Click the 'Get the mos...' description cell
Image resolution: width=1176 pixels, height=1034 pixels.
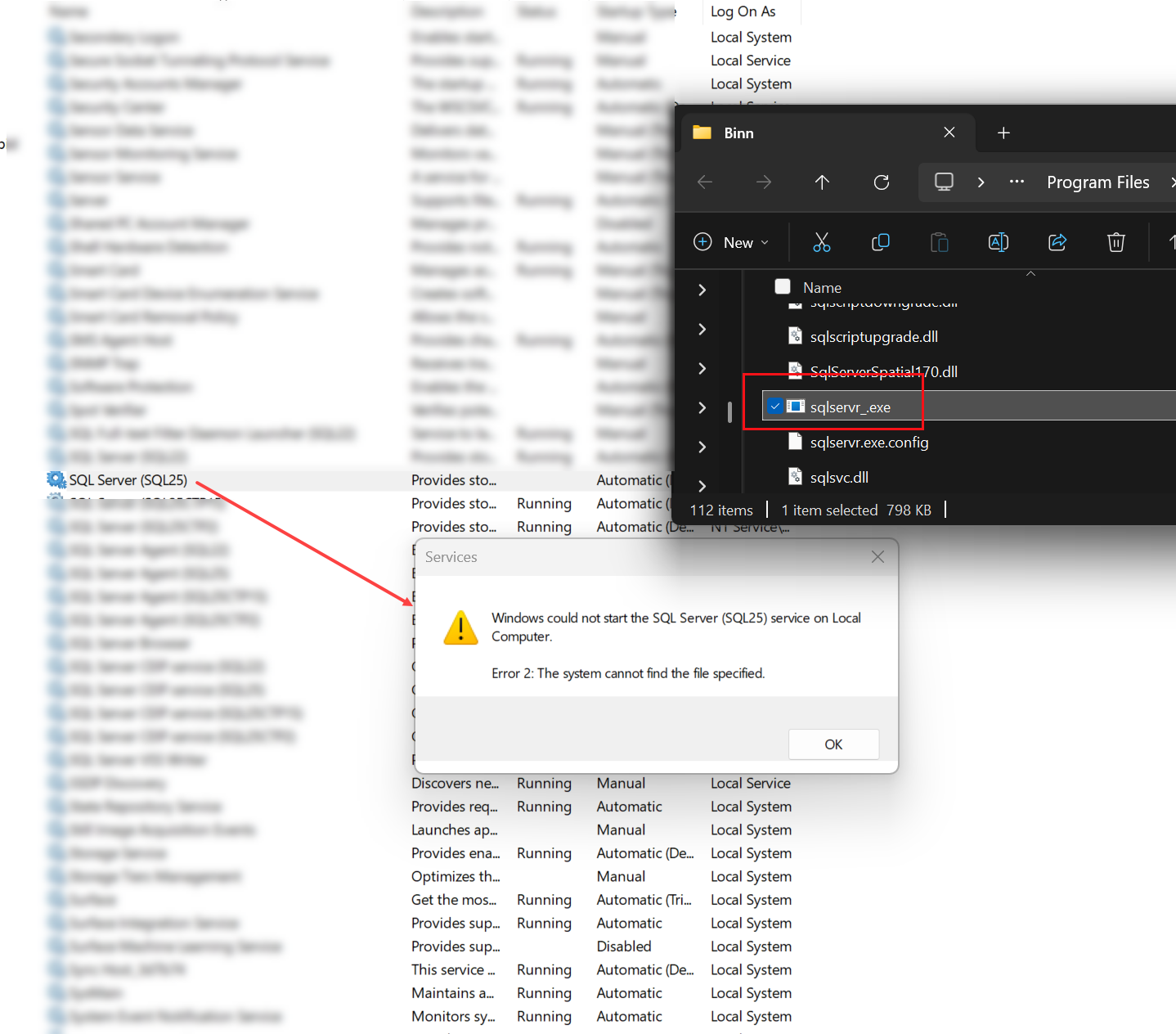(454, 900)
